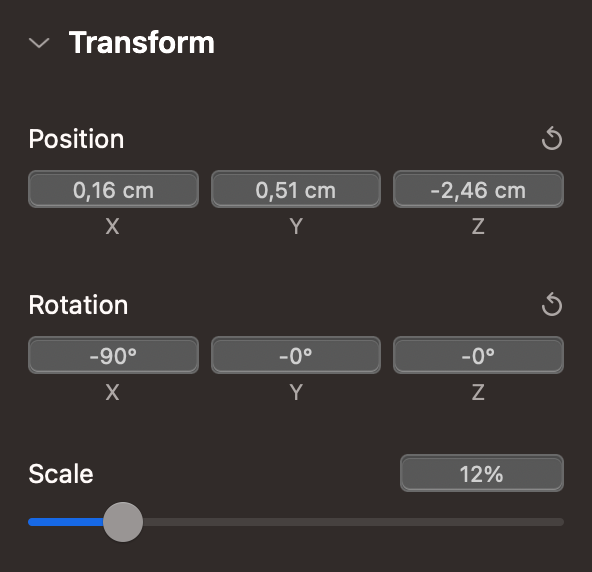
Task: Click the Transform section title
Action: pyautogui.click(x=142, y=43)
